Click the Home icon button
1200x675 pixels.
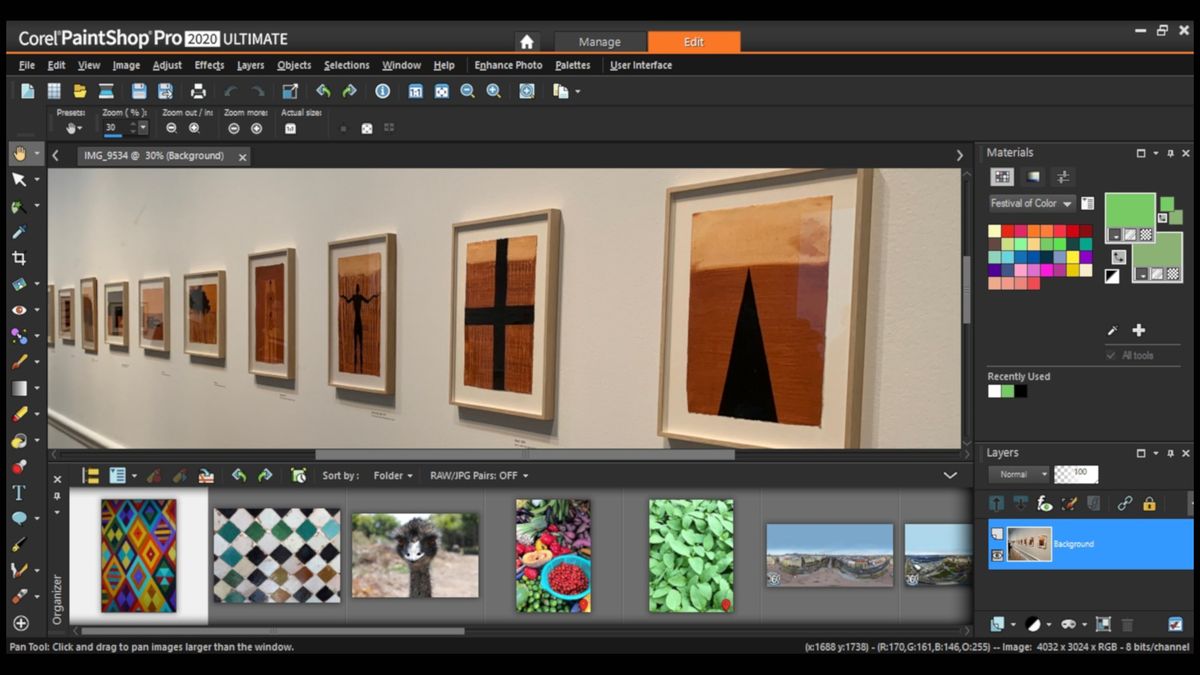click(x=527, y=42)
